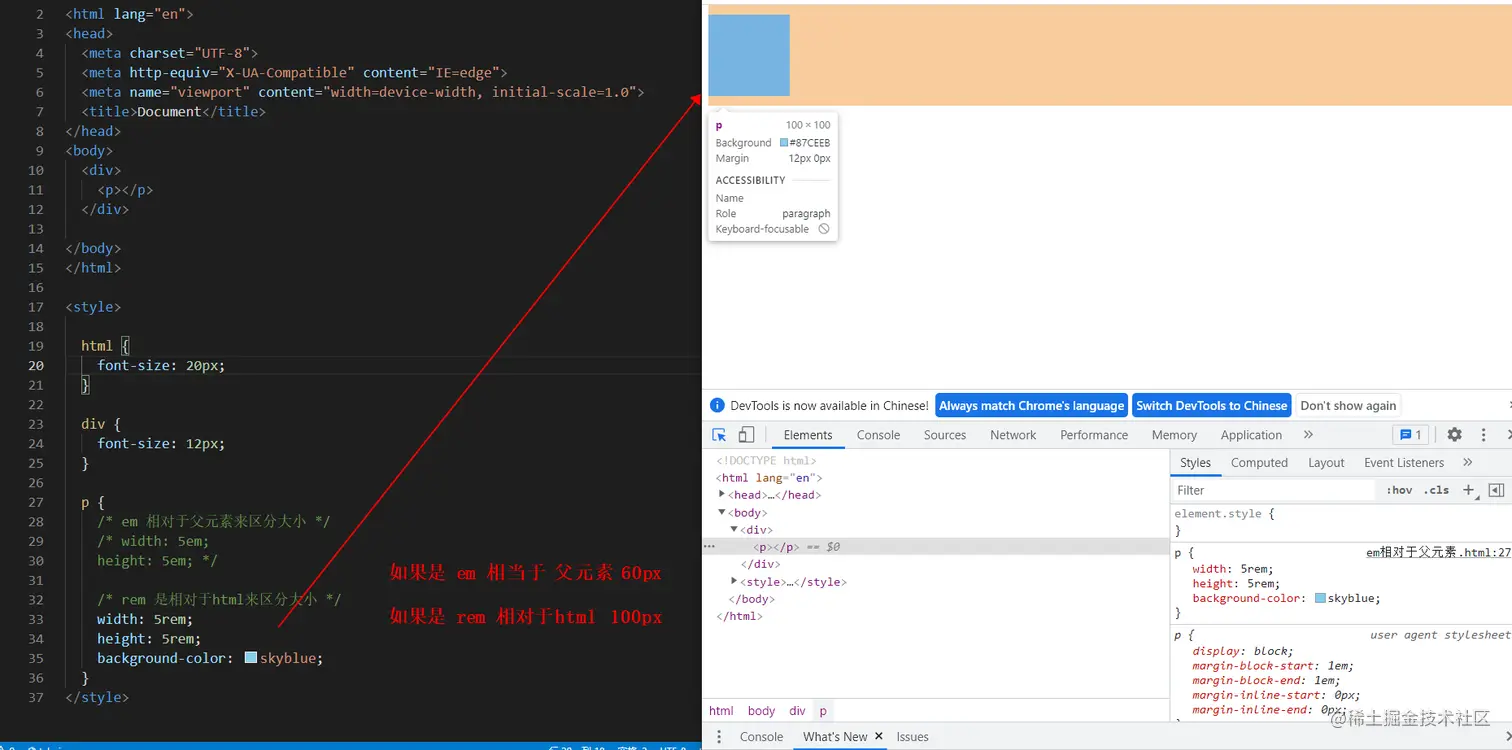This screenshot has width=1512, height=750.
Task: Open the drawer three-dot menu beside Console
Action: point(719,737)
